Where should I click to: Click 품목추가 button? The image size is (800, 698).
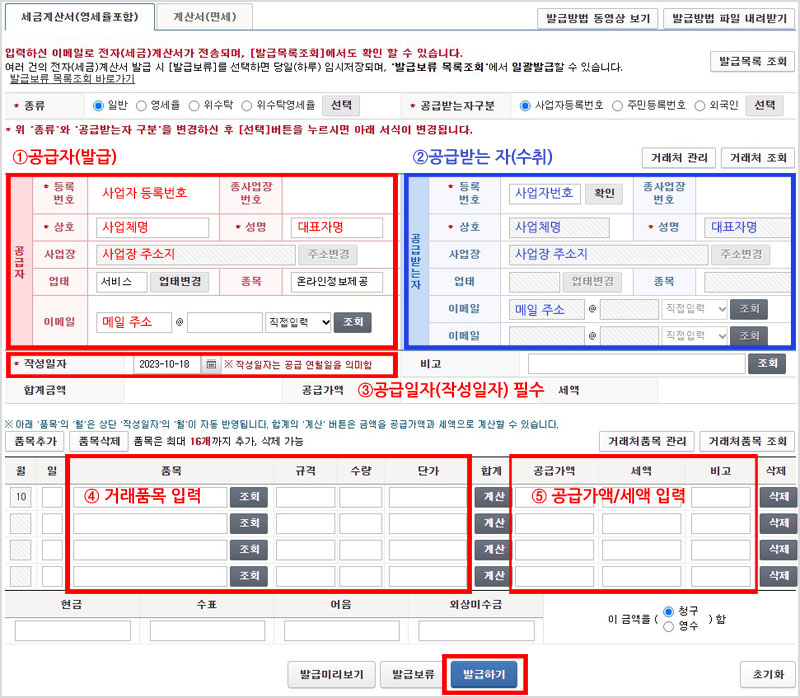click(35, 441)
